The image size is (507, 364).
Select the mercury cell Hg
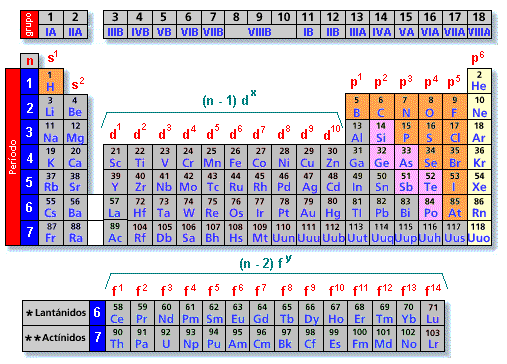point(333,207)
